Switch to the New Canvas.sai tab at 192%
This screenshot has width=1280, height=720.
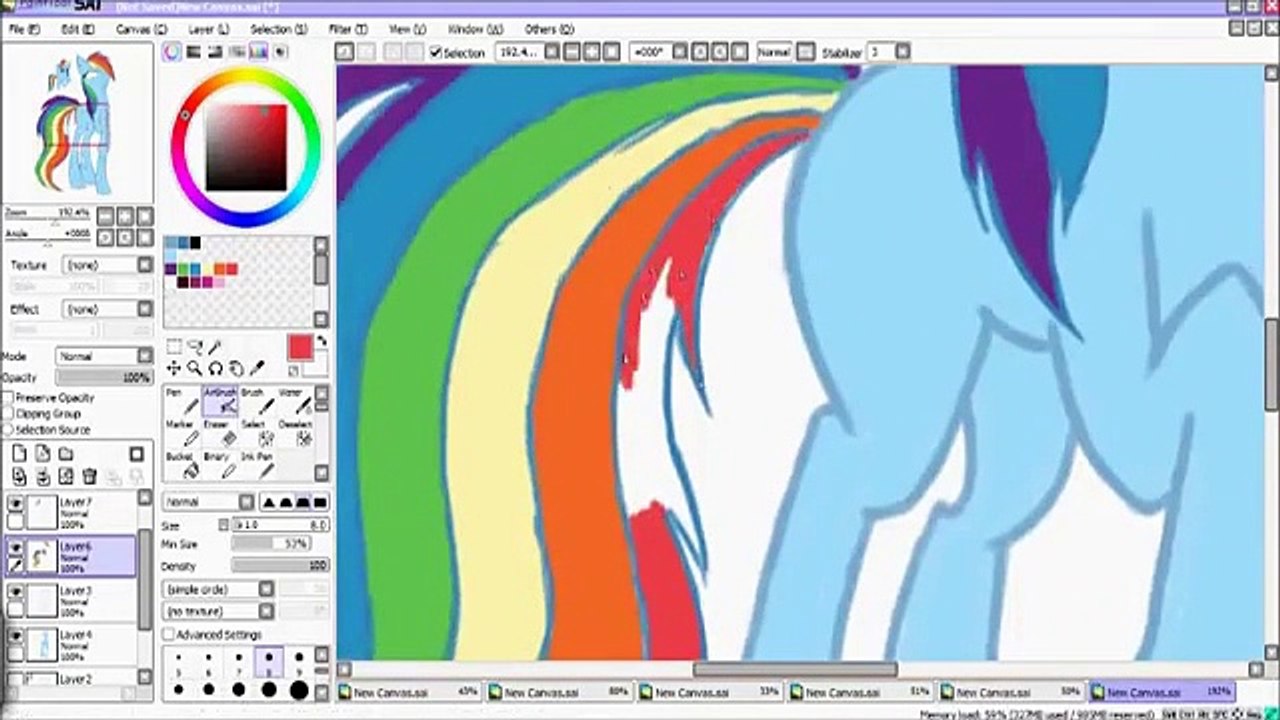click(x=1162, y=692)
